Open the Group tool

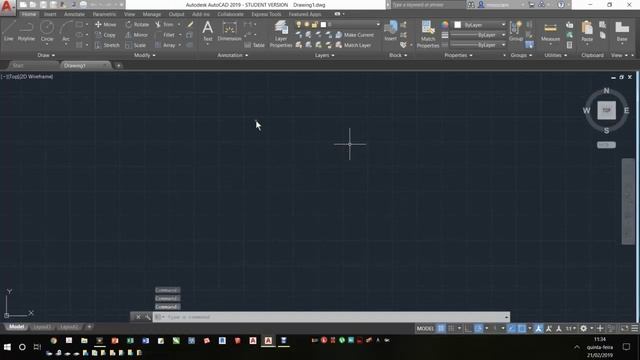(516, 31)
